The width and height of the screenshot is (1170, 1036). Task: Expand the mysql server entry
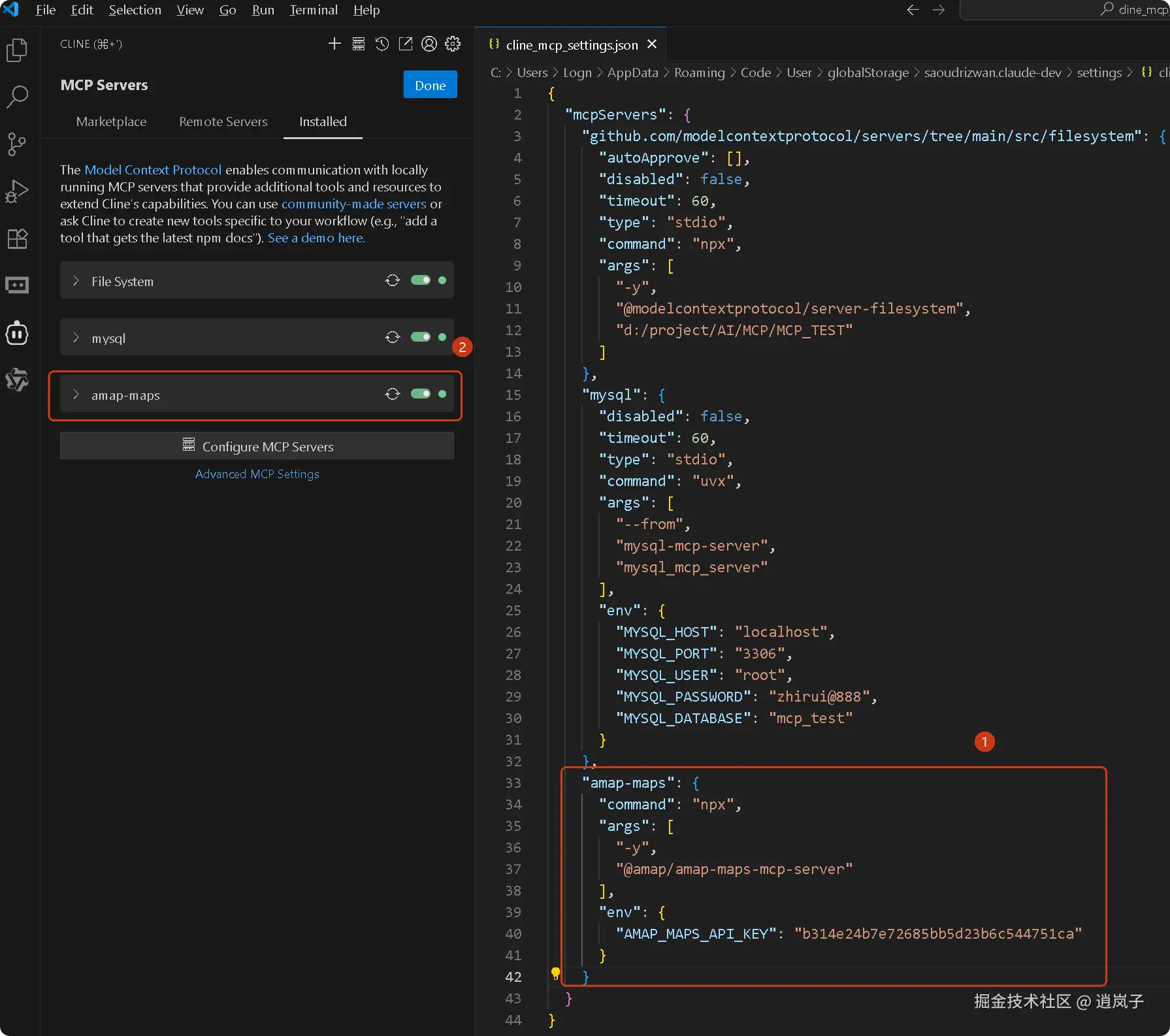tap(76, 338)
